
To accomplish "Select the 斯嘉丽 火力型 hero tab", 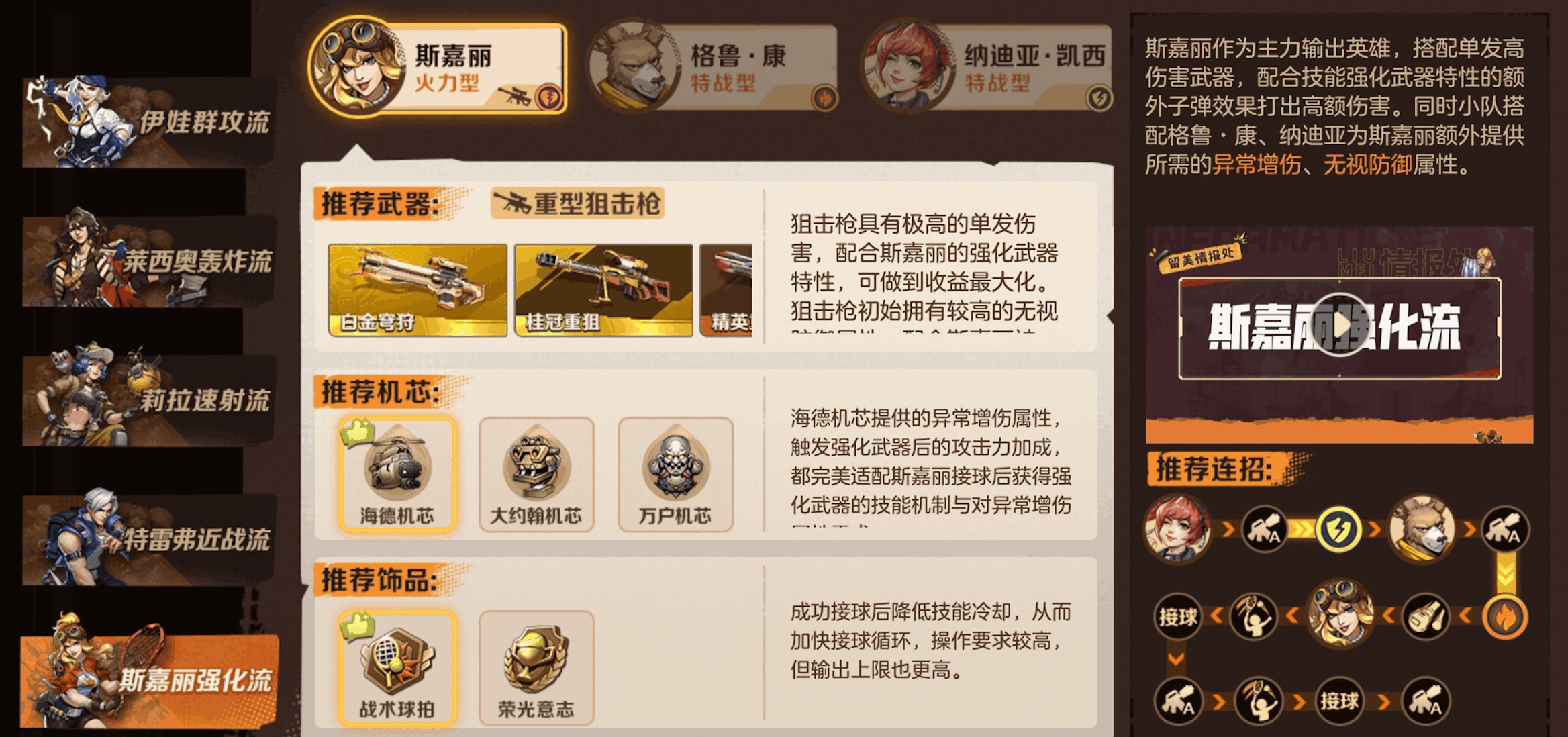I will pos(438,68).
